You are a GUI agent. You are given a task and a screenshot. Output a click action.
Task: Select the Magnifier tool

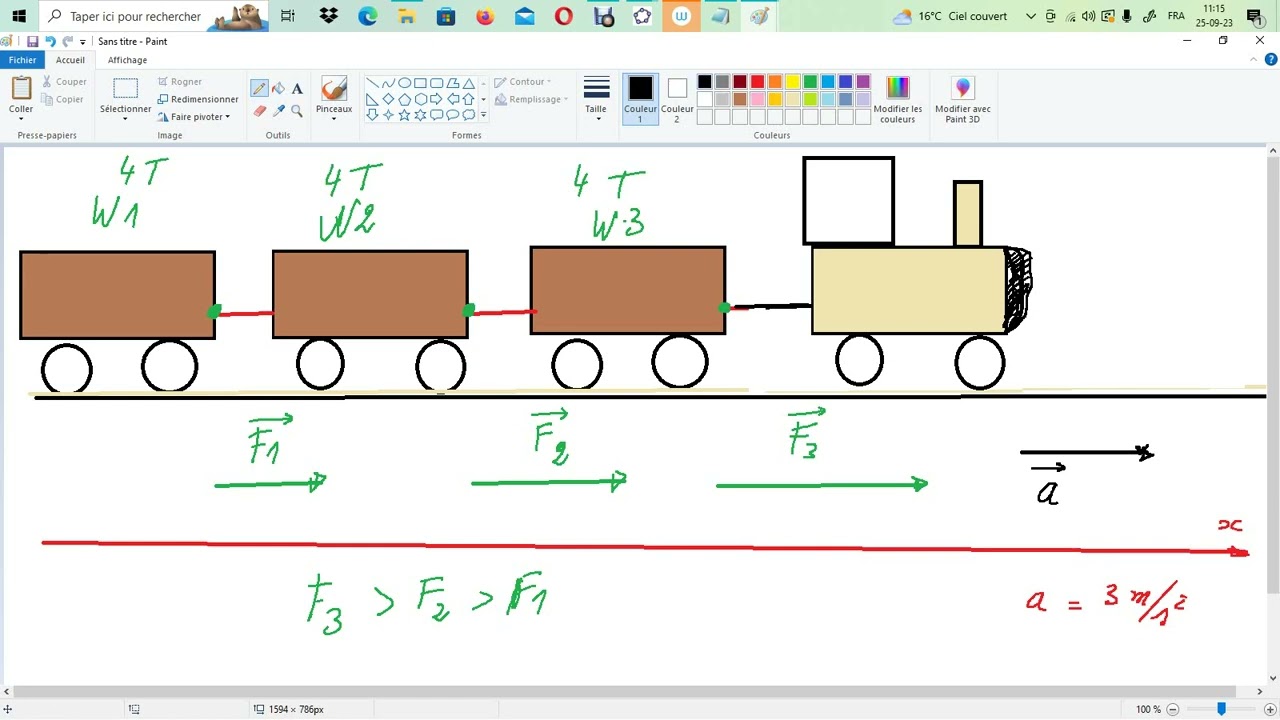tap(297, 111)
